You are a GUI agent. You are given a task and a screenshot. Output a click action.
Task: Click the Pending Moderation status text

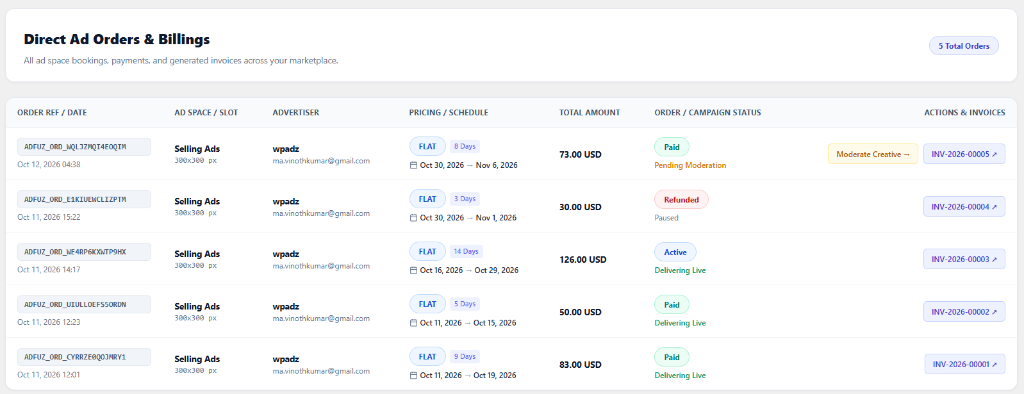pos(690,165)
